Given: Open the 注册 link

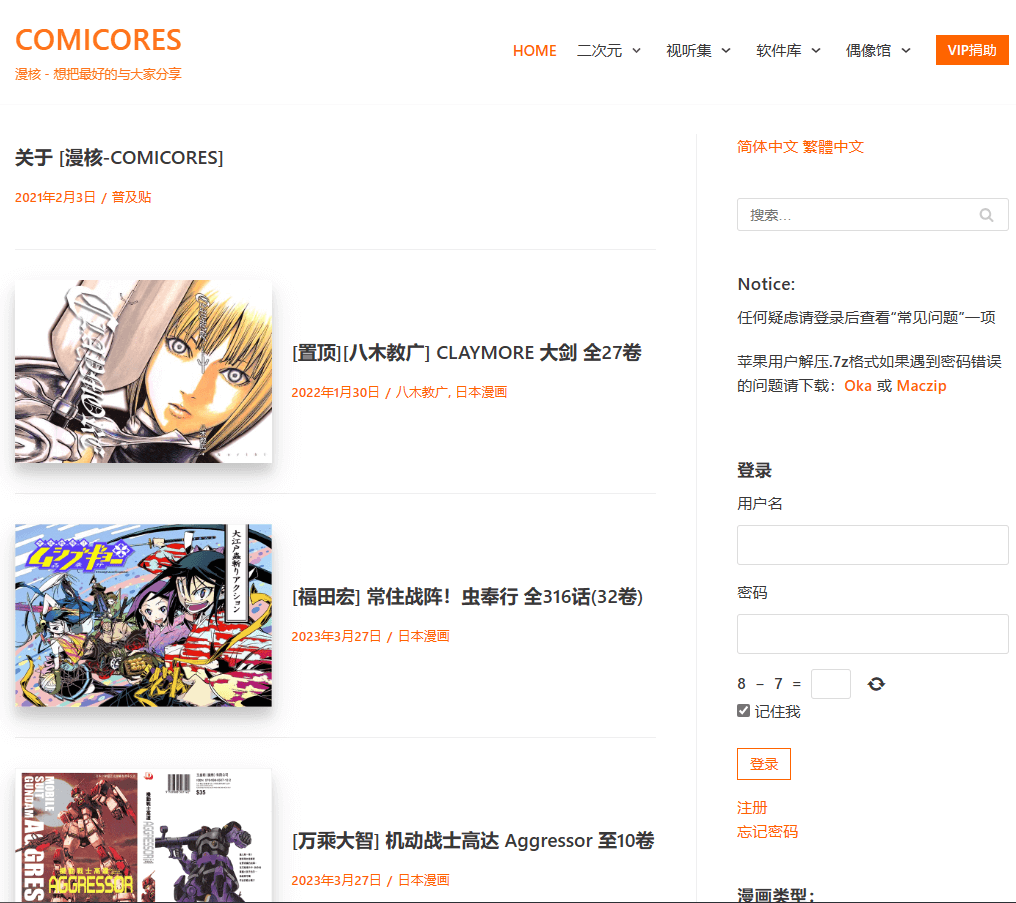Looking at the screenshot, I should 752,808.
